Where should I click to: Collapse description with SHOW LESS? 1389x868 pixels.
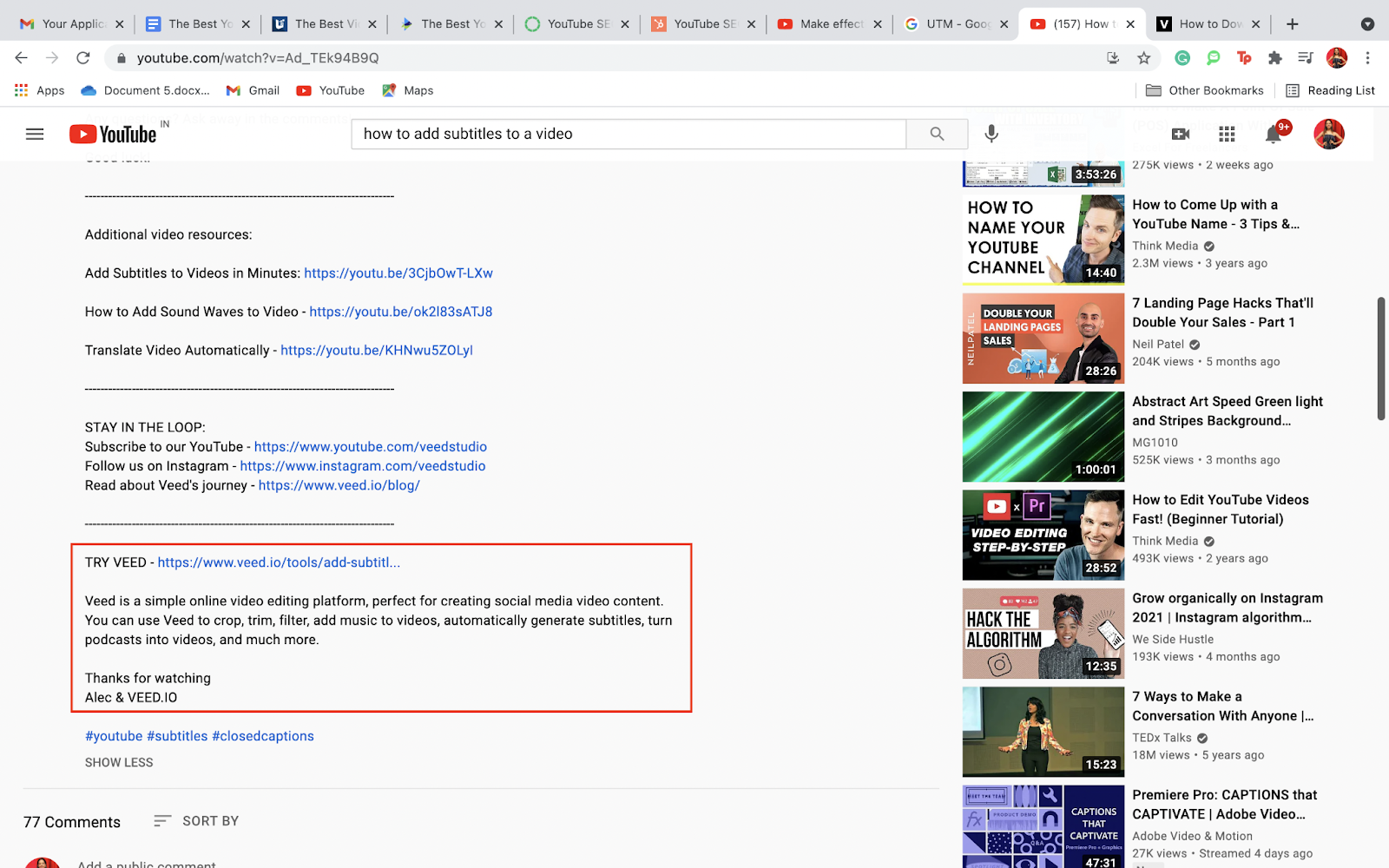pyautogui.click(x=119, y=762)
